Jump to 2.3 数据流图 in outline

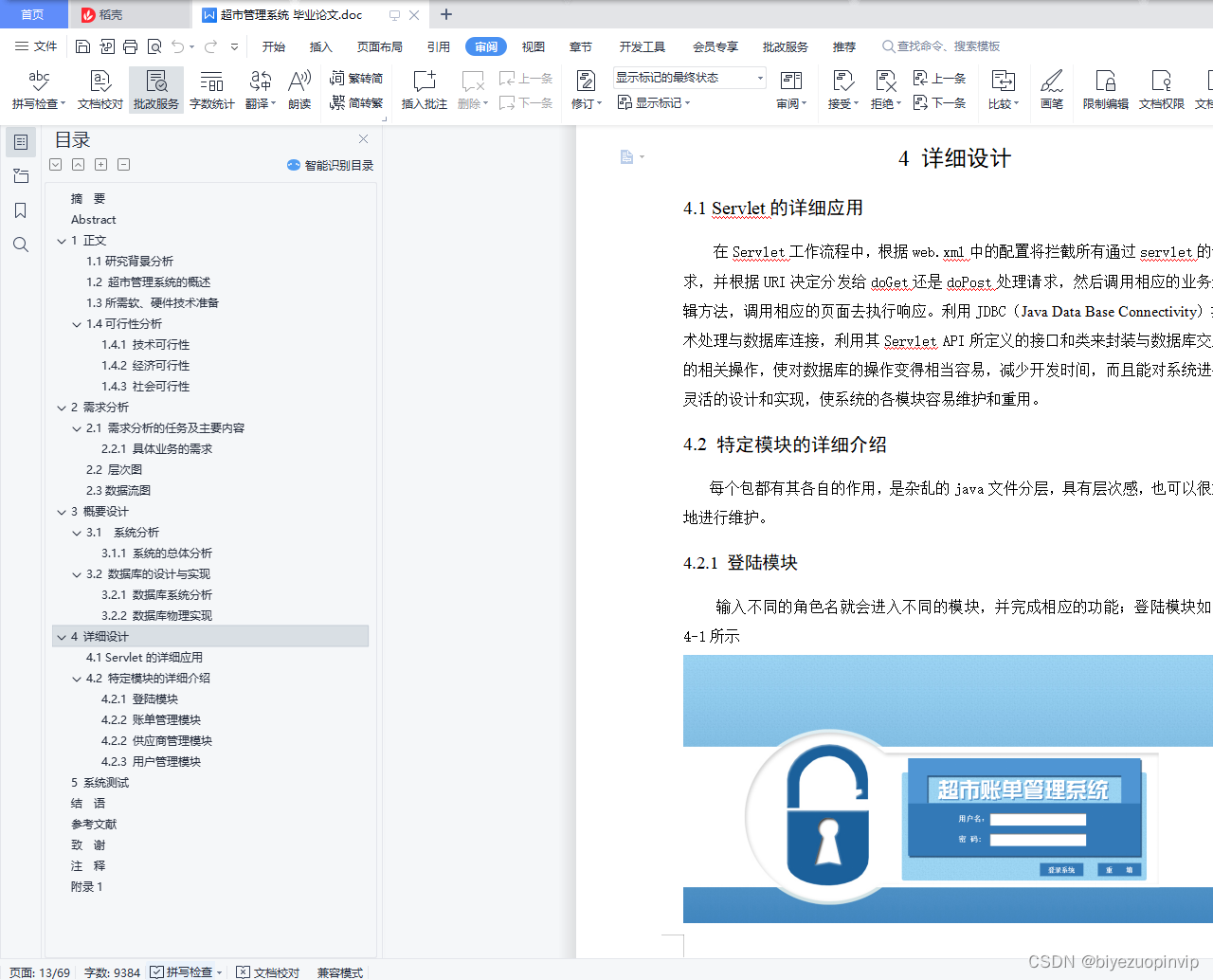(x=118, y=491)
